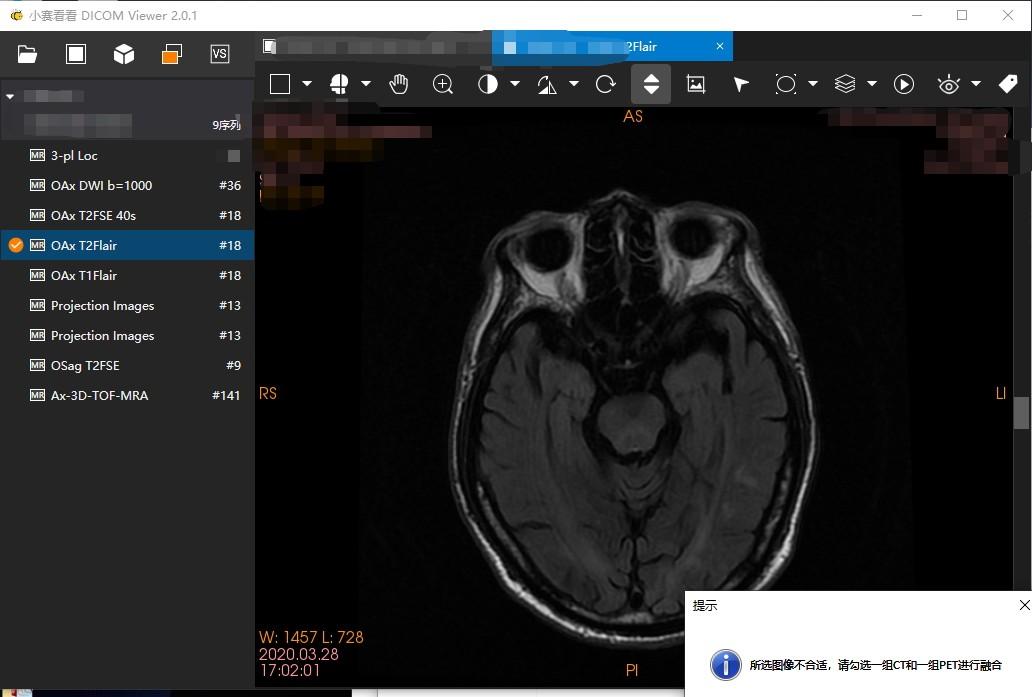Image resolution: width=1032 pixels, height=697 pixels.
Task: Open the 3D volume rendering icon
Action: coord(122,54)
